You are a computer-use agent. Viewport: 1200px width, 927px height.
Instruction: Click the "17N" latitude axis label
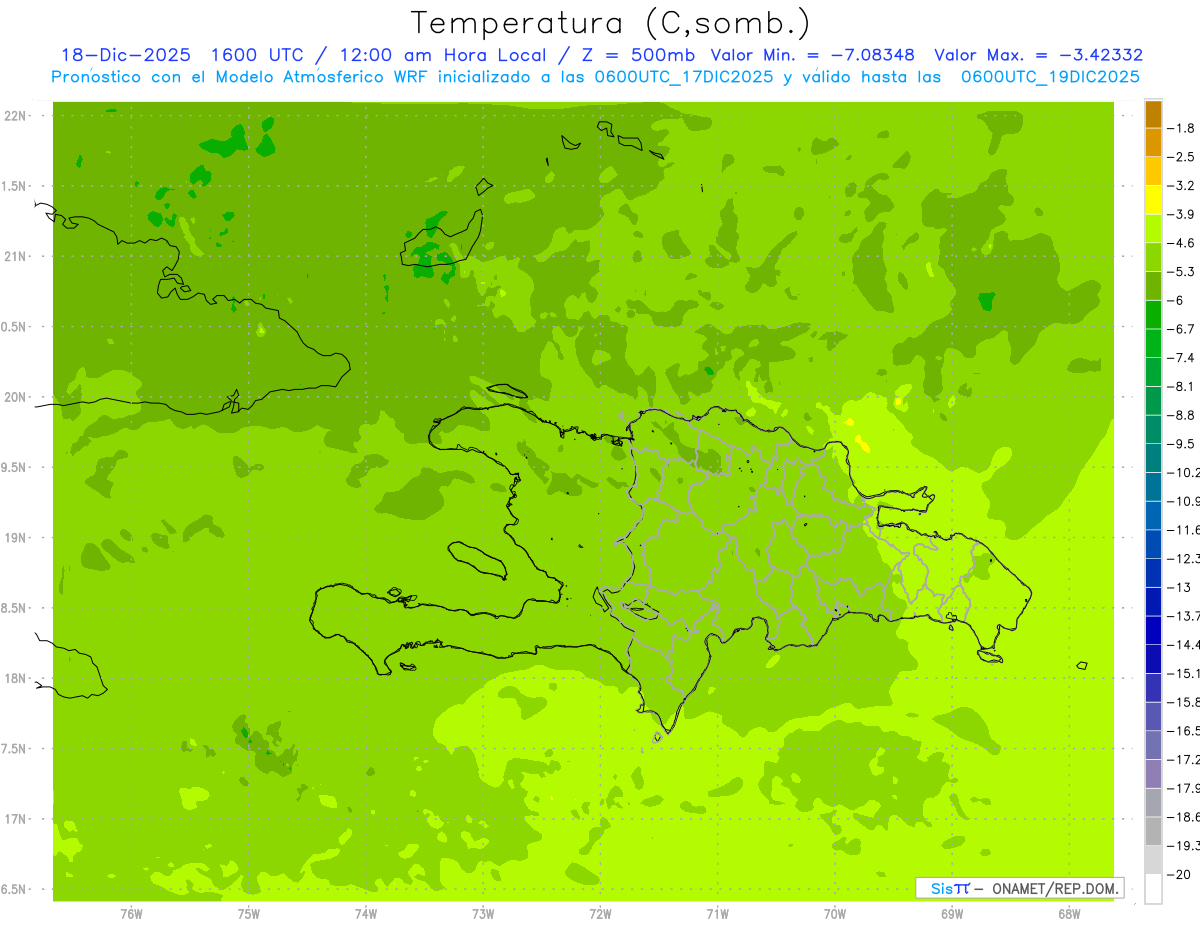[x=14, y=819]
